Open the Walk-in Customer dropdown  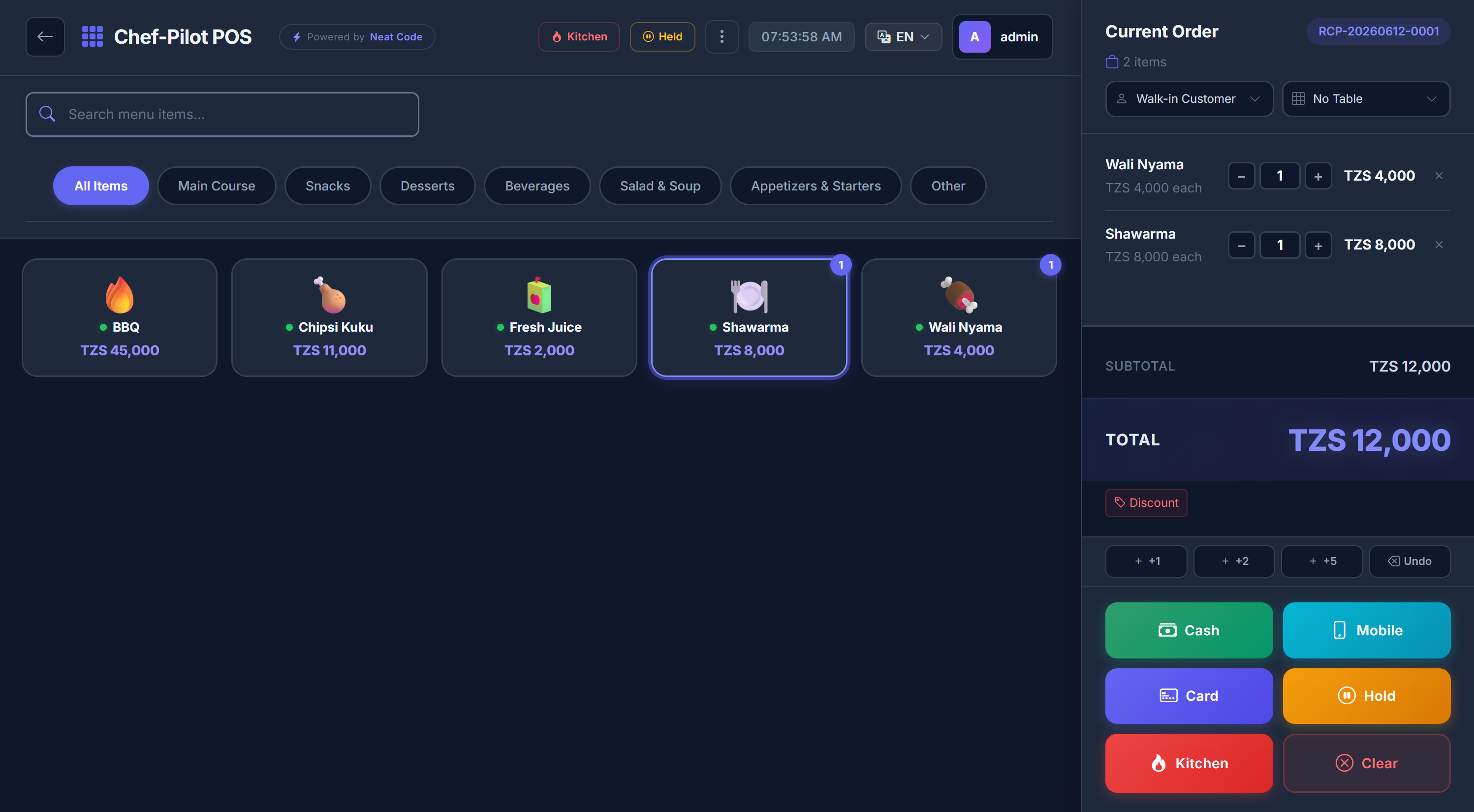tap(1189, 99)
